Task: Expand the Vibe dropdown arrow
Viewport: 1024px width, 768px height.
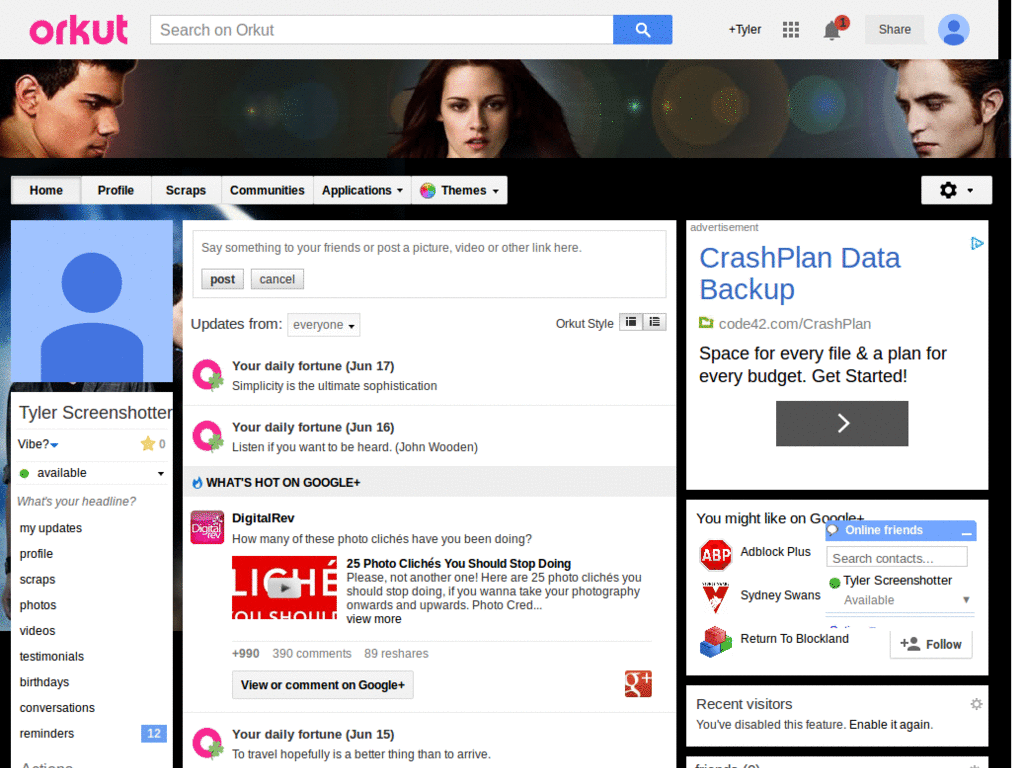Action: click(x=54, y=445)
